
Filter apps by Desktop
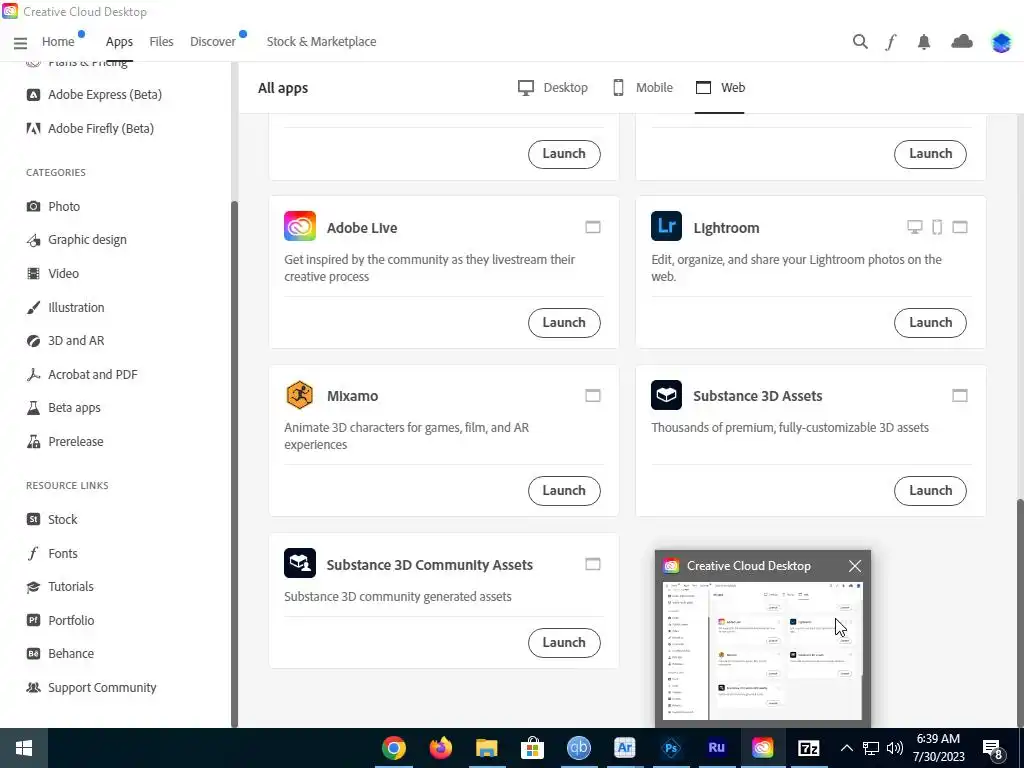(x=552, y=88)
